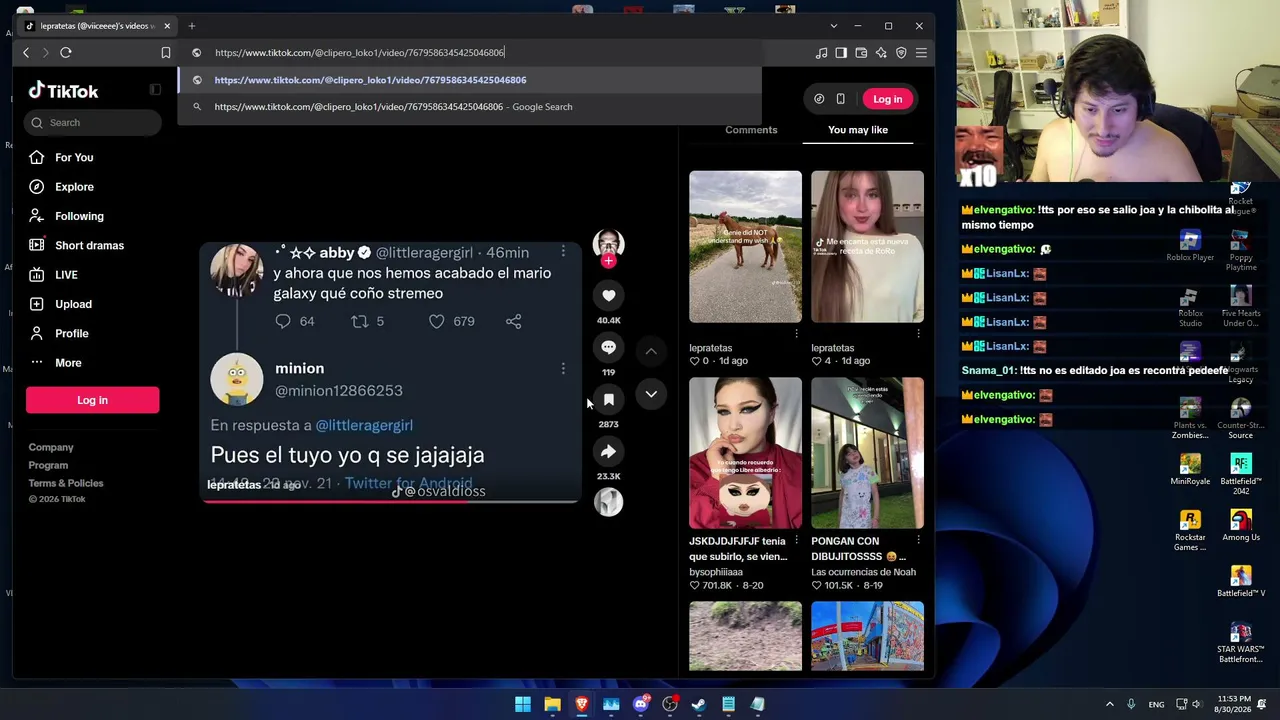Open the bysophiiiaaa creator link
This screenshot has height=720, width=1280.
[716, 572]
